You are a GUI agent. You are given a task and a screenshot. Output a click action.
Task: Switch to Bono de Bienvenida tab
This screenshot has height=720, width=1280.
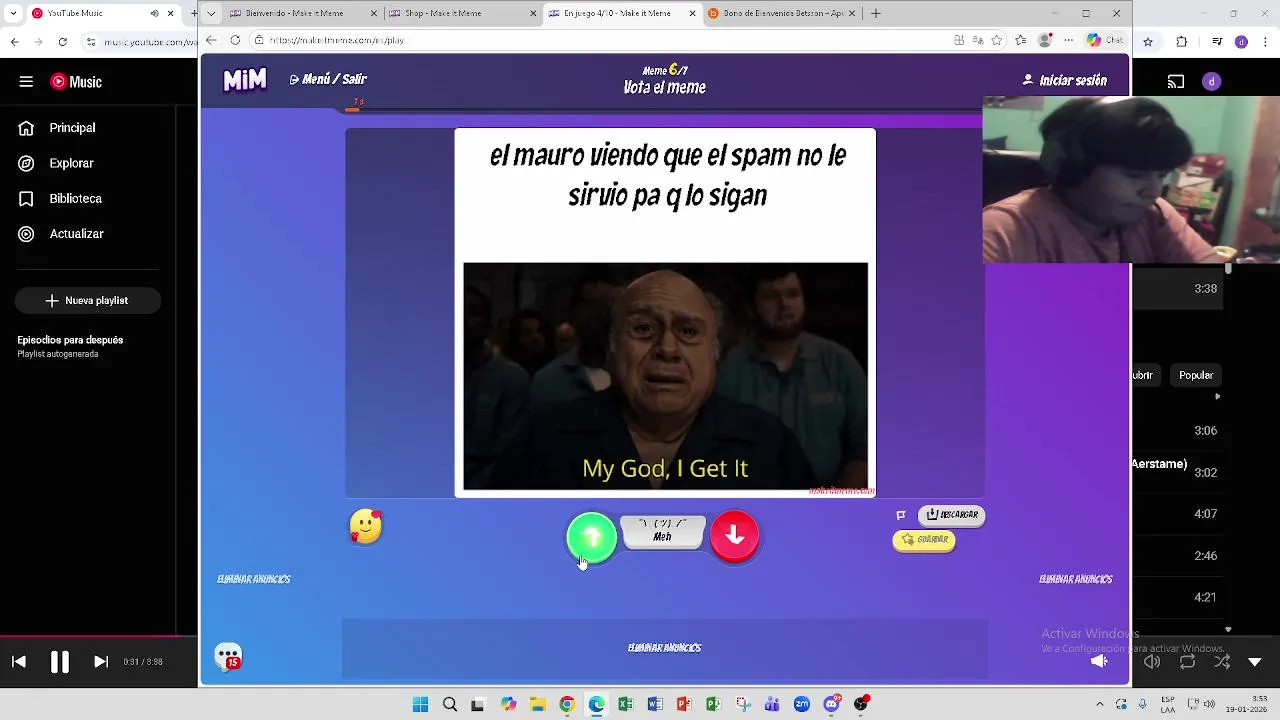pos(782,13)
